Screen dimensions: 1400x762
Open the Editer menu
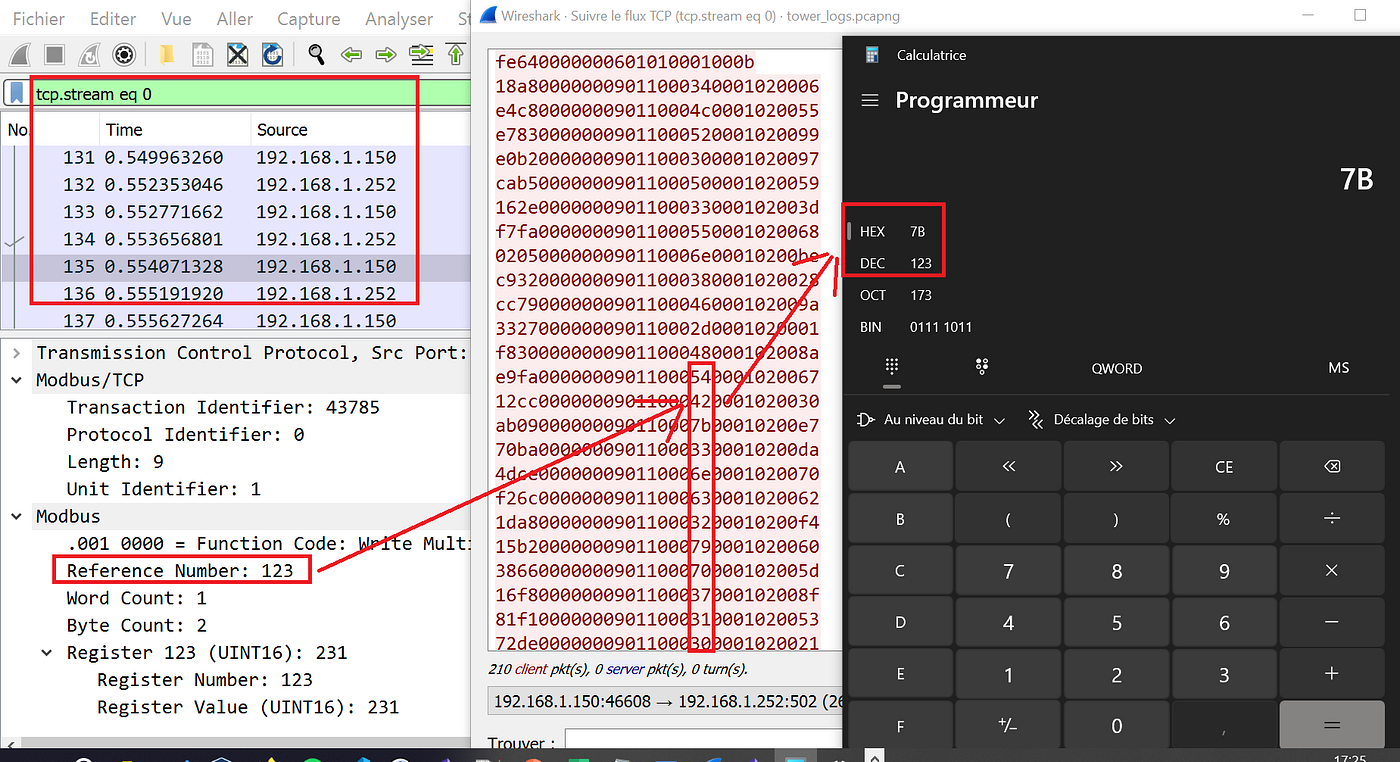click(113, 19)
